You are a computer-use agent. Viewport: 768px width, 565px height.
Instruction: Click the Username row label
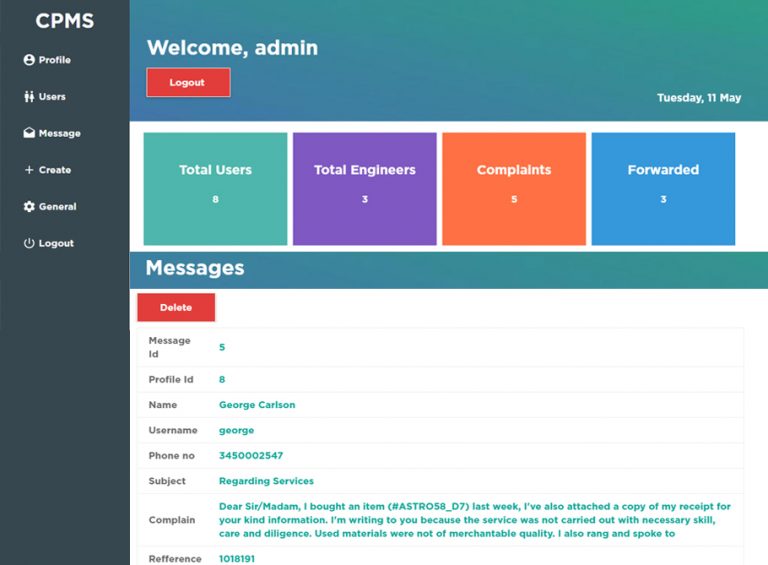(173, 430)
